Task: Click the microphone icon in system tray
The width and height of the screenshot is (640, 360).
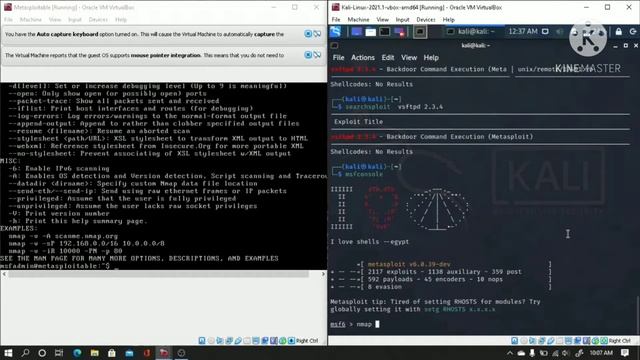Action: click(532, 353)
